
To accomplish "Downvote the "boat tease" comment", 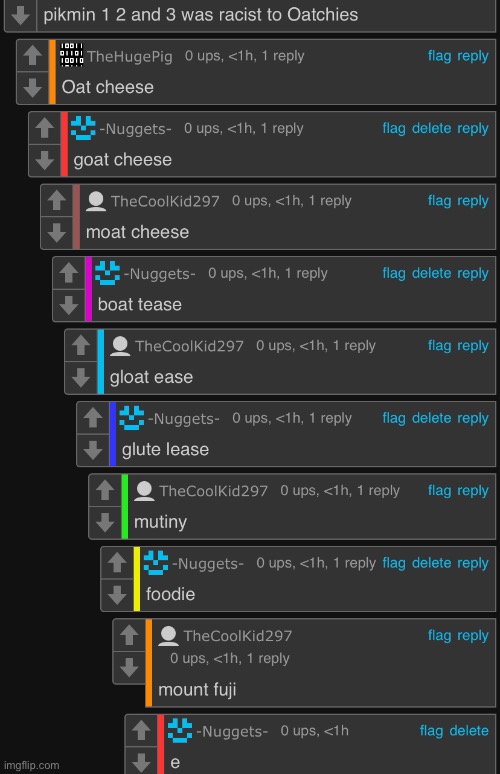I will [69, 305].
